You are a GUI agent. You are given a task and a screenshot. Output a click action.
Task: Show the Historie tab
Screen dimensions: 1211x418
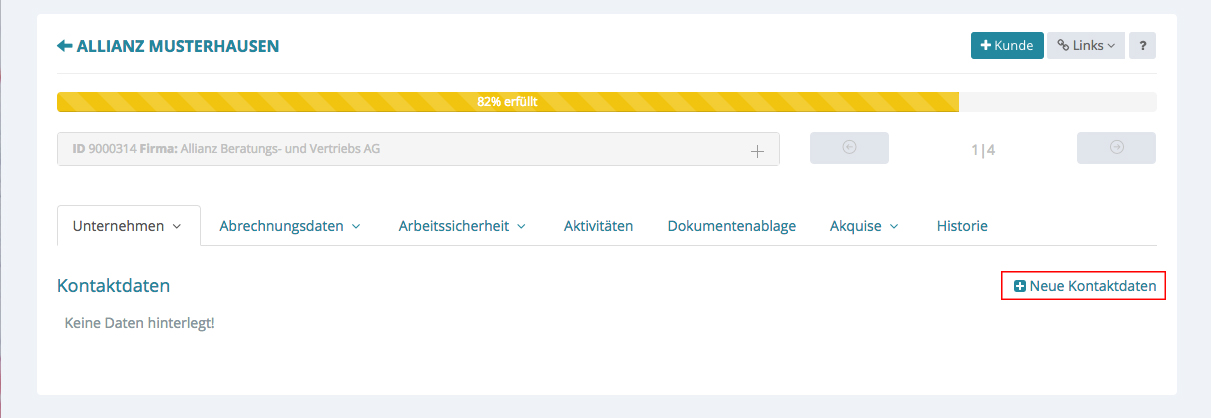tap(961, 226)
